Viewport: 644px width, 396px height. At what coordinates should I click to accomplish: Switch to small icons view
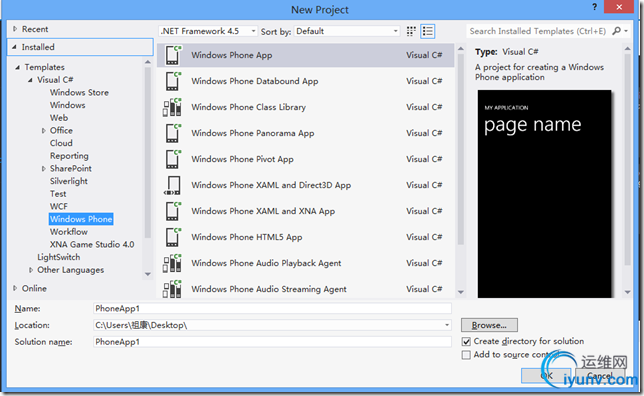(x=411, y=31)
